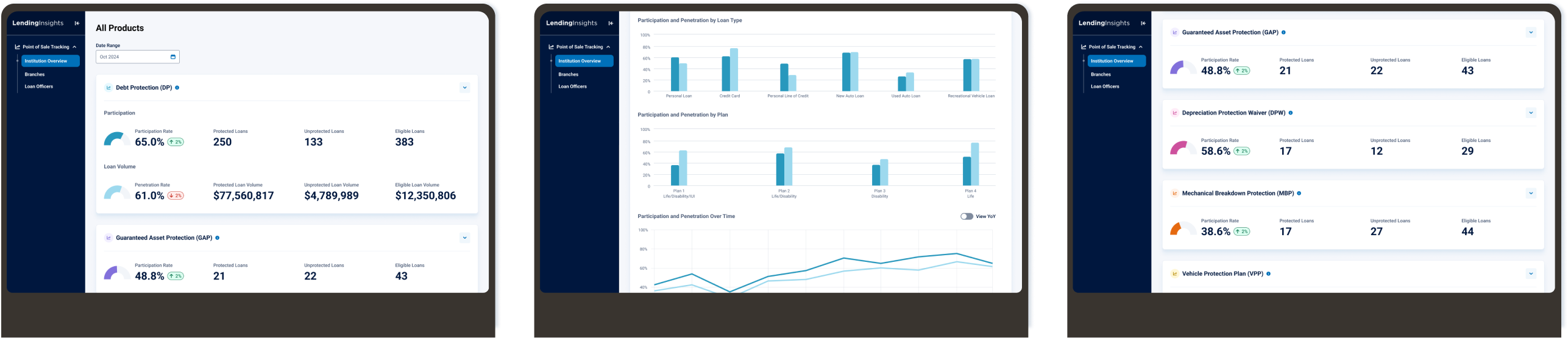The image size is (1568, 338).
Task: Click pink chart icon before Depreciation Protection Waiver
Action: click(1175, 113)
